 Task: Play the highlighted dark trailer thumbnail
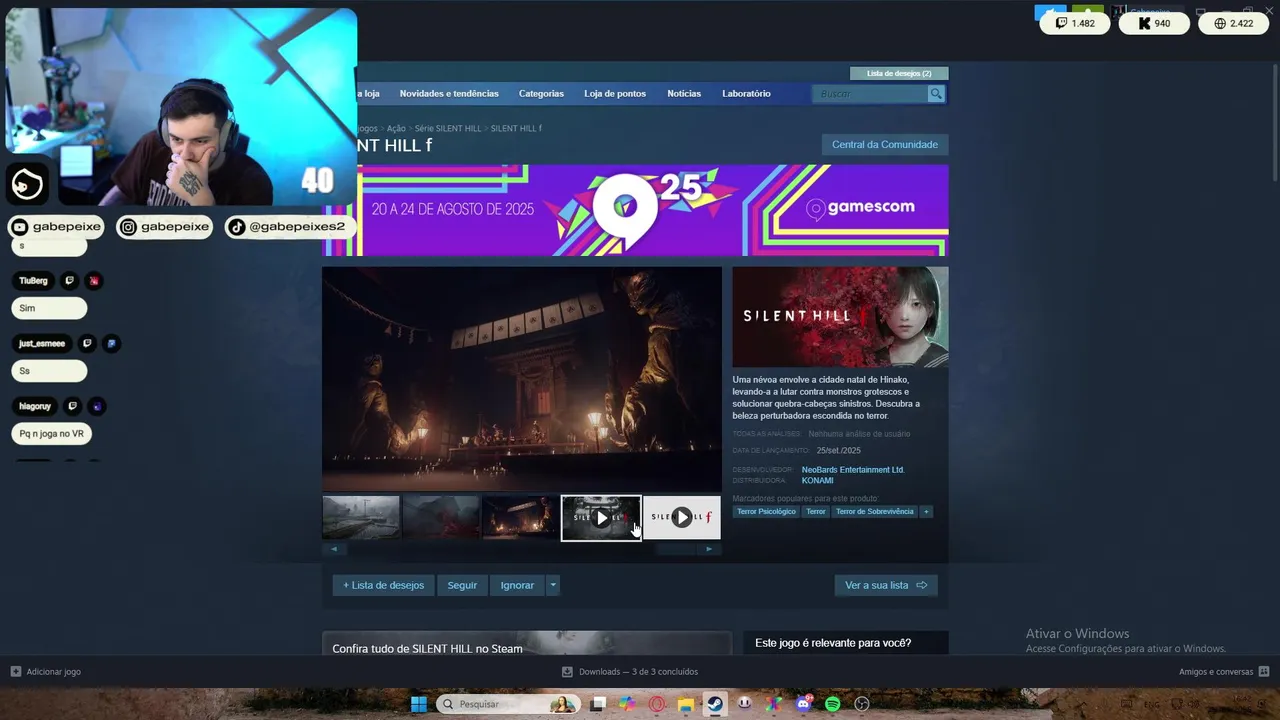(601, 518)
